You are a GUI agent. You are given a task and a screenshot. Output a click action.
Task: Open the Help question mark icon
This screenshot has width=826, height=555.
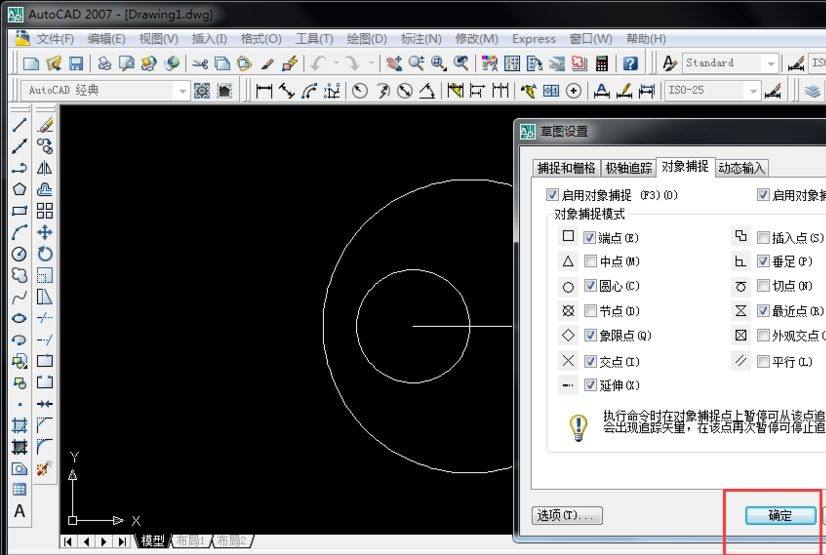[631, 64]
